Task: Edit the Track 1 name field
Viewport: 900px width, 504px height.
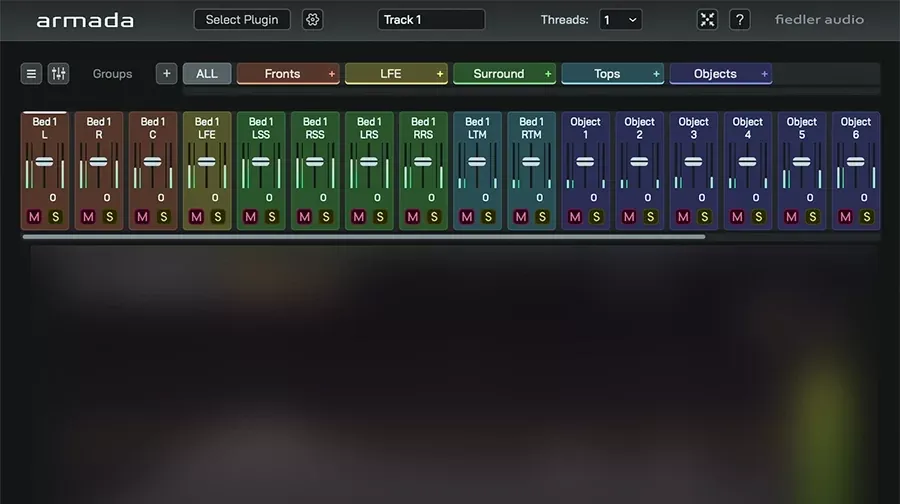Action: click(431, 20)
